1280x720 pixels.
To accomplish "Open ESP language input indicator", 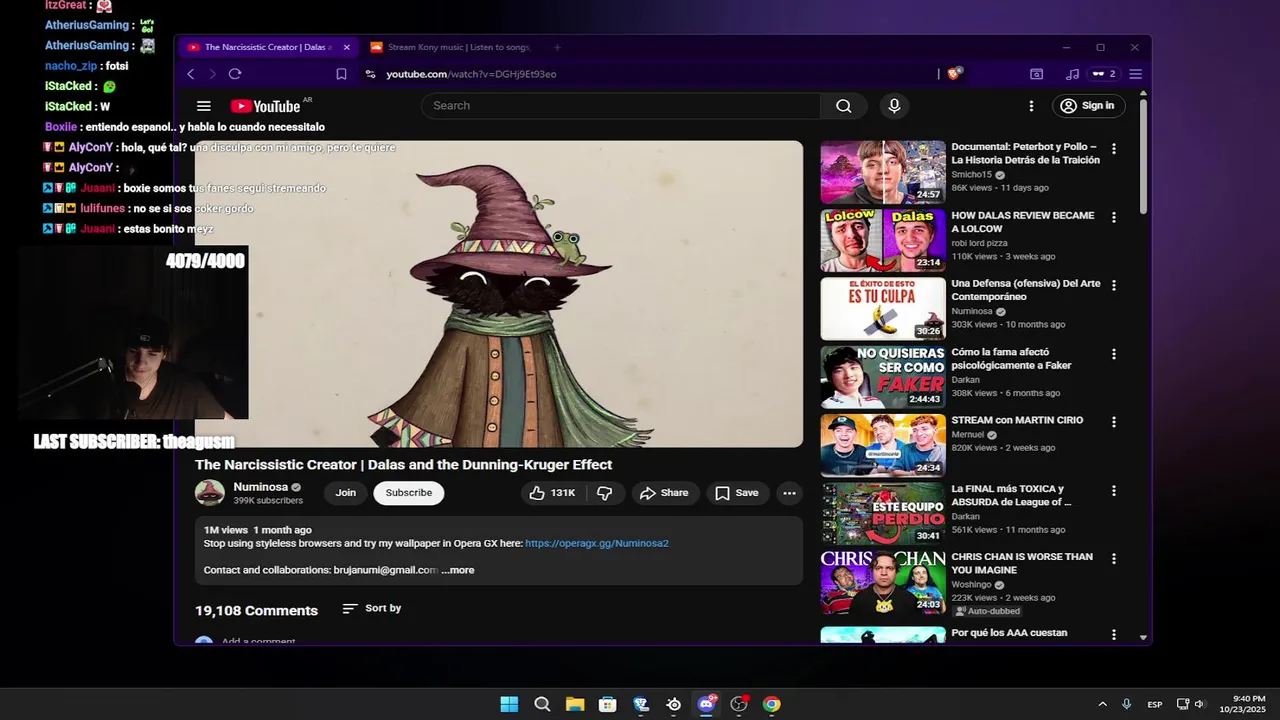I will tap(1155, 704).
